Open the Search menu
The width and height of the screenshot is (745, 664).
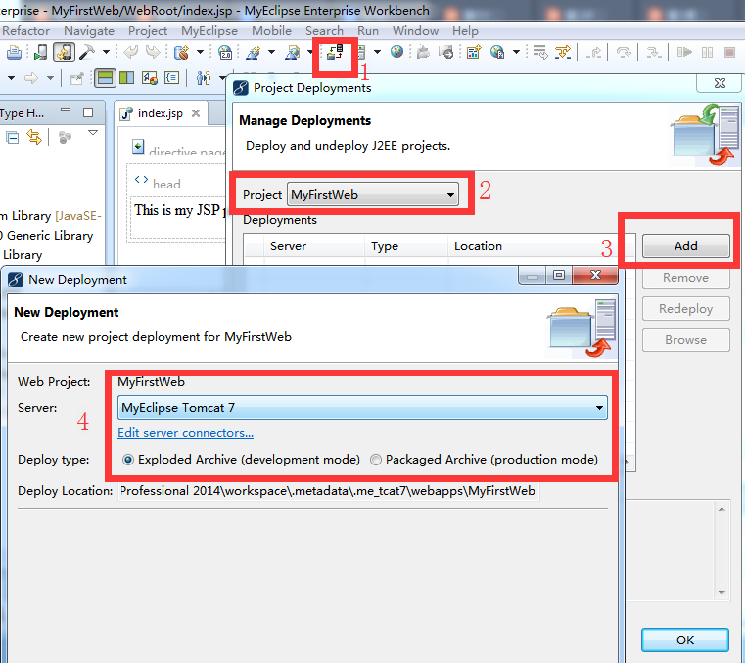[324, 31]
